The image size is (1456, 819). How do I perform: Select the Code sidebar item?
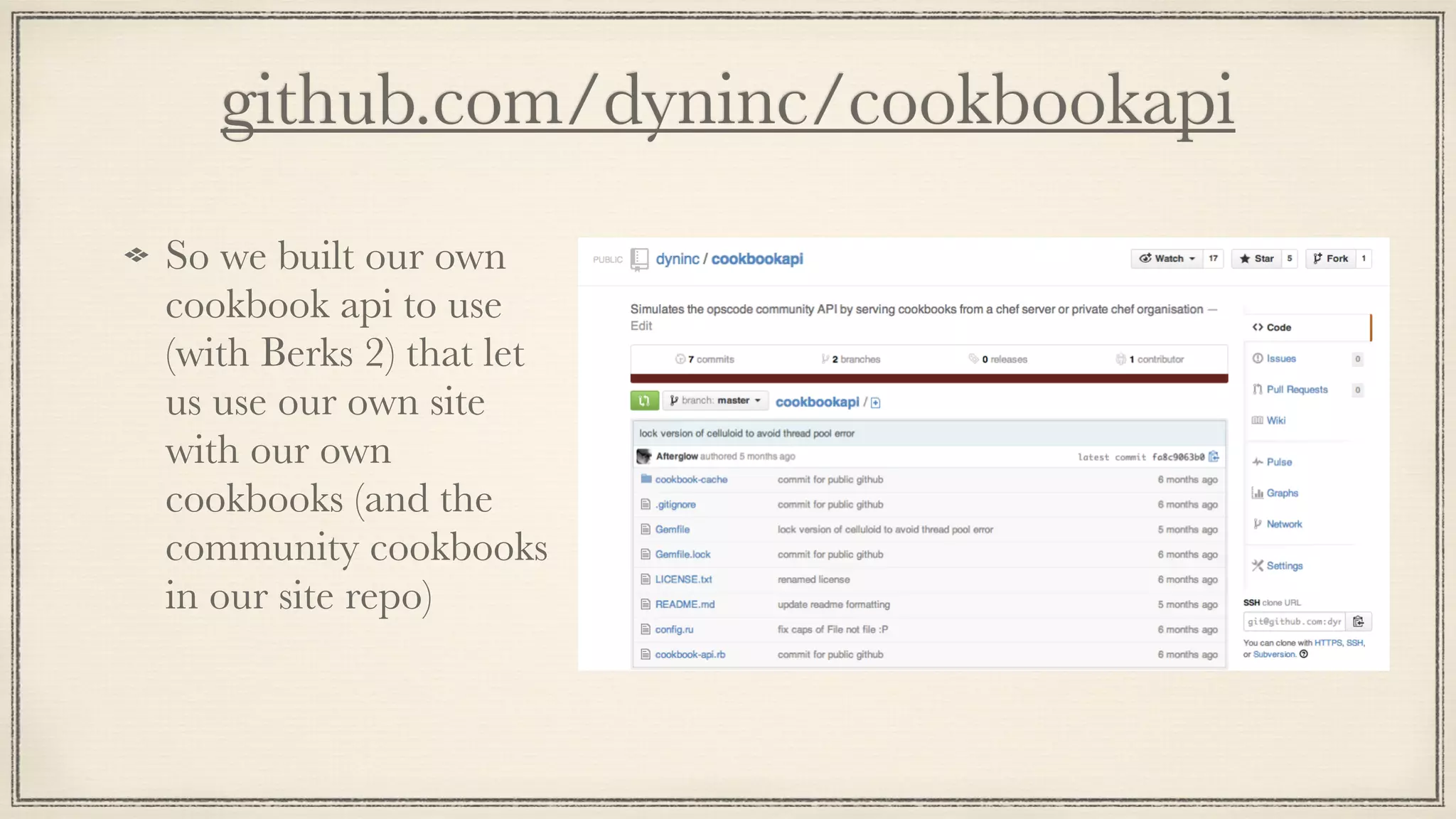[1307, 327]
